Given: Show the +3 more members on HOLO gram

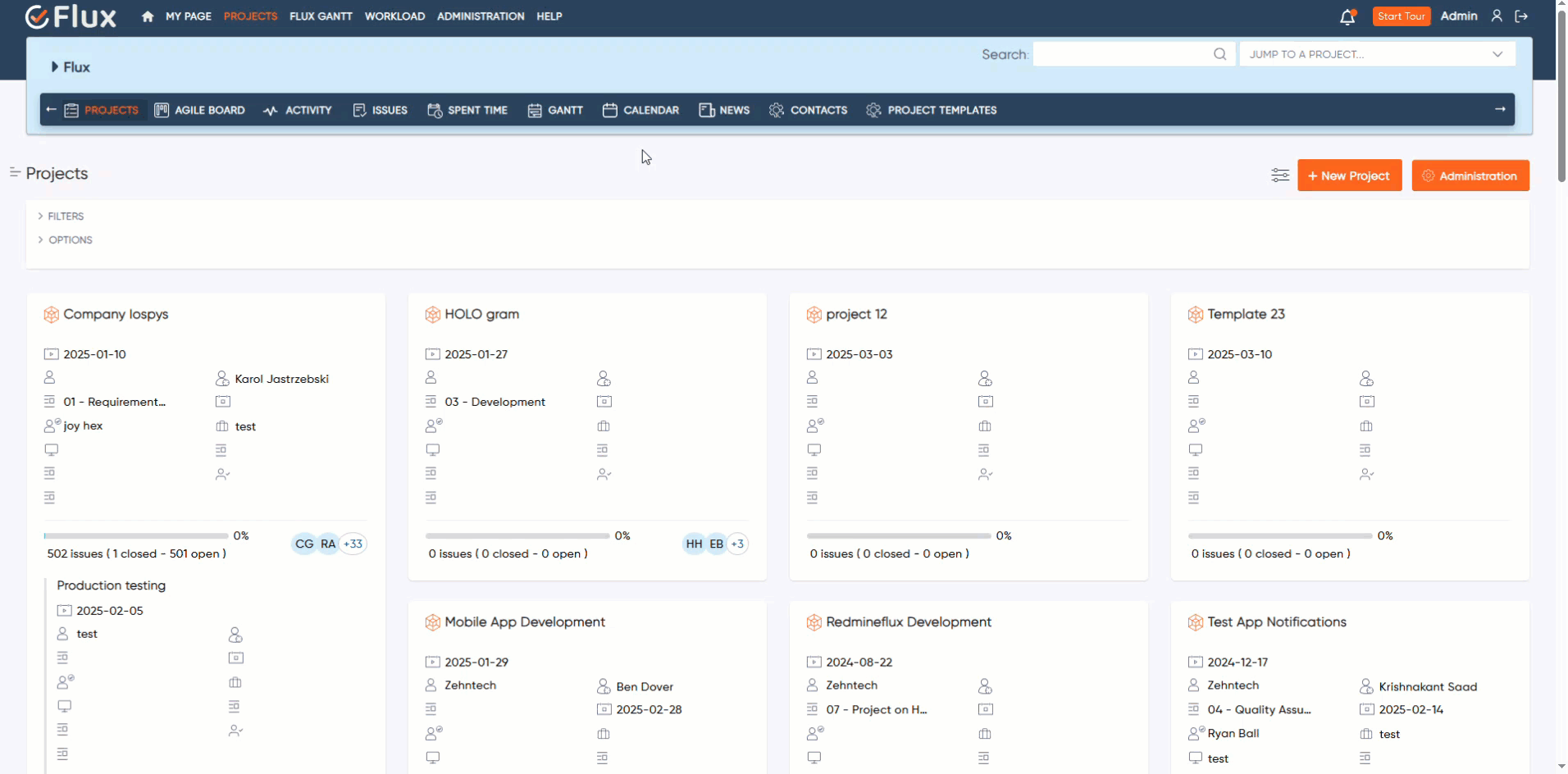Looking at the screenshot, I should point(737,544).
